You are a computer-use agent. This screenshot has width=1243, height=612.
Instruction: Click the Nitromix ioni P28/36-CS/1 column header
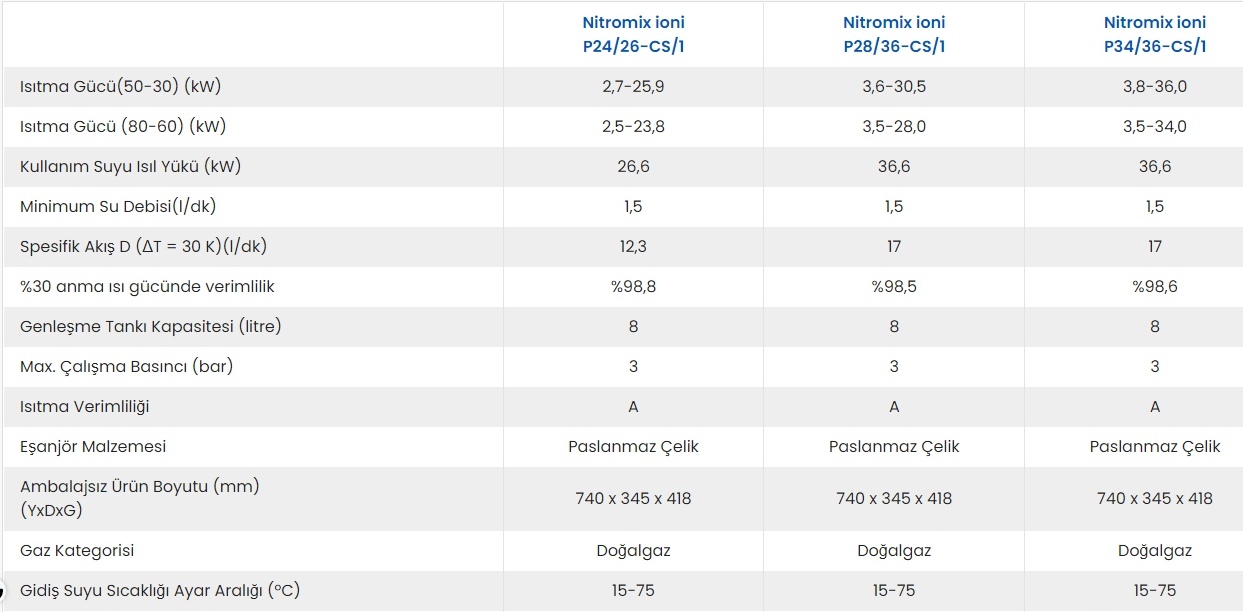(894, 34)
